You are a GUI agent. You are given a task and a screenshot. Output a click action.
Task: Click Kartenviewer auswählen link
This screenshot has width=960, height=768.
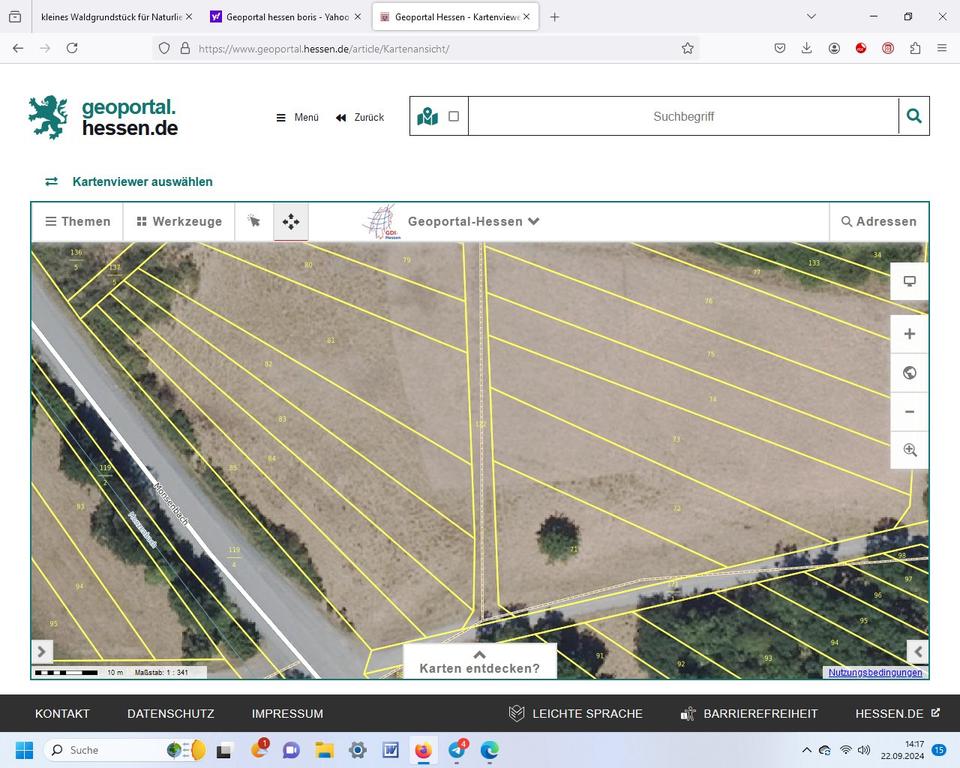pos(142,182)
